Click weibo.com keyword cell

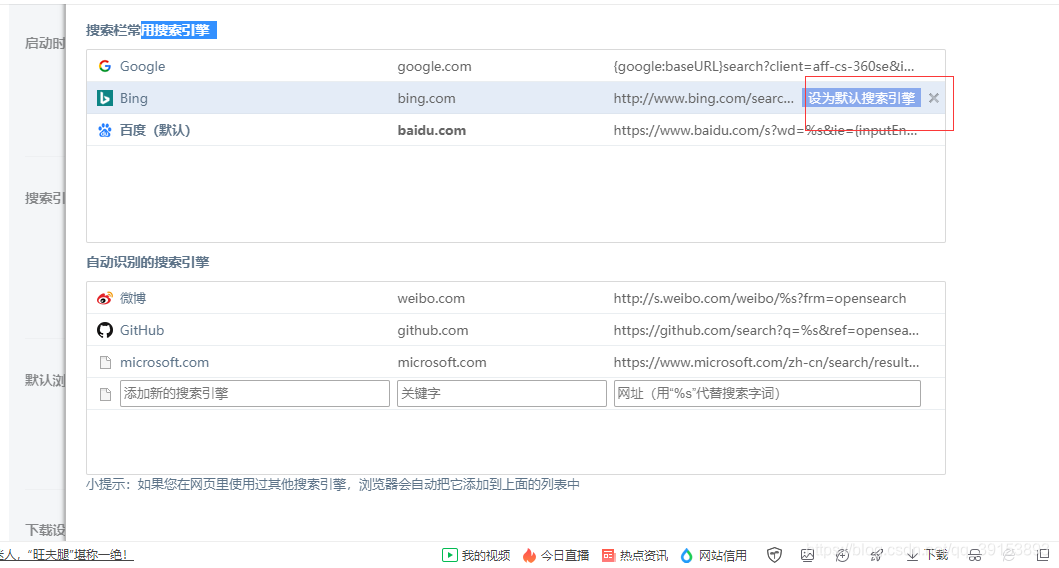(x=431, y=299)
